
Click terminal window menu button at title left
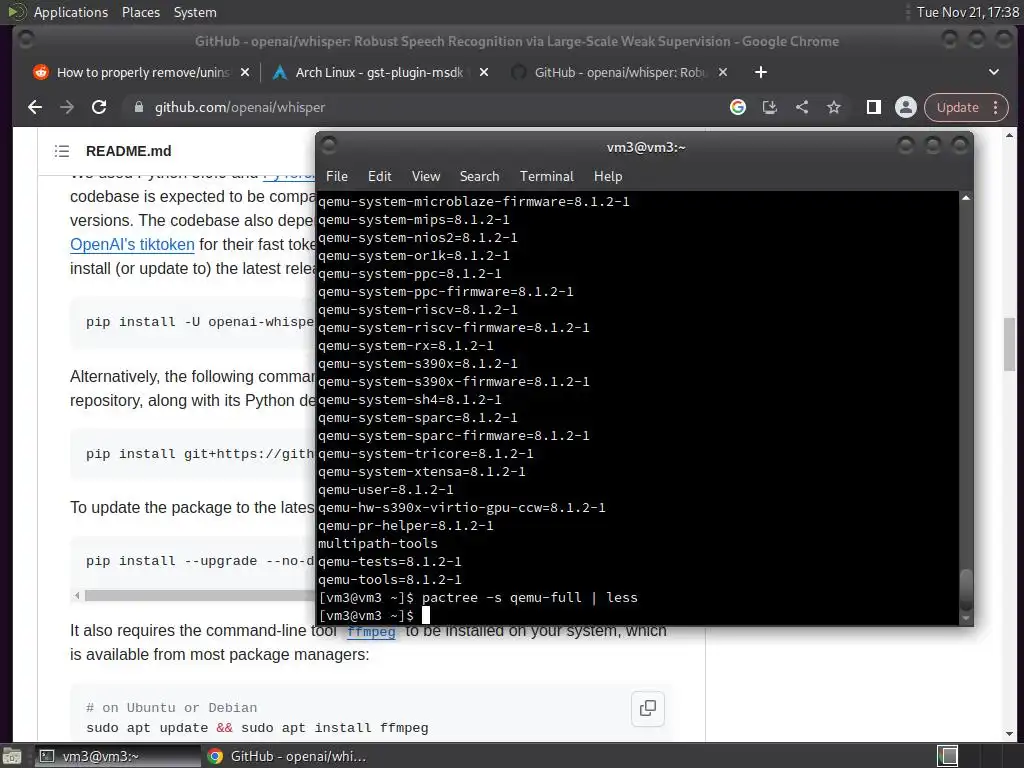pos(329,144)
